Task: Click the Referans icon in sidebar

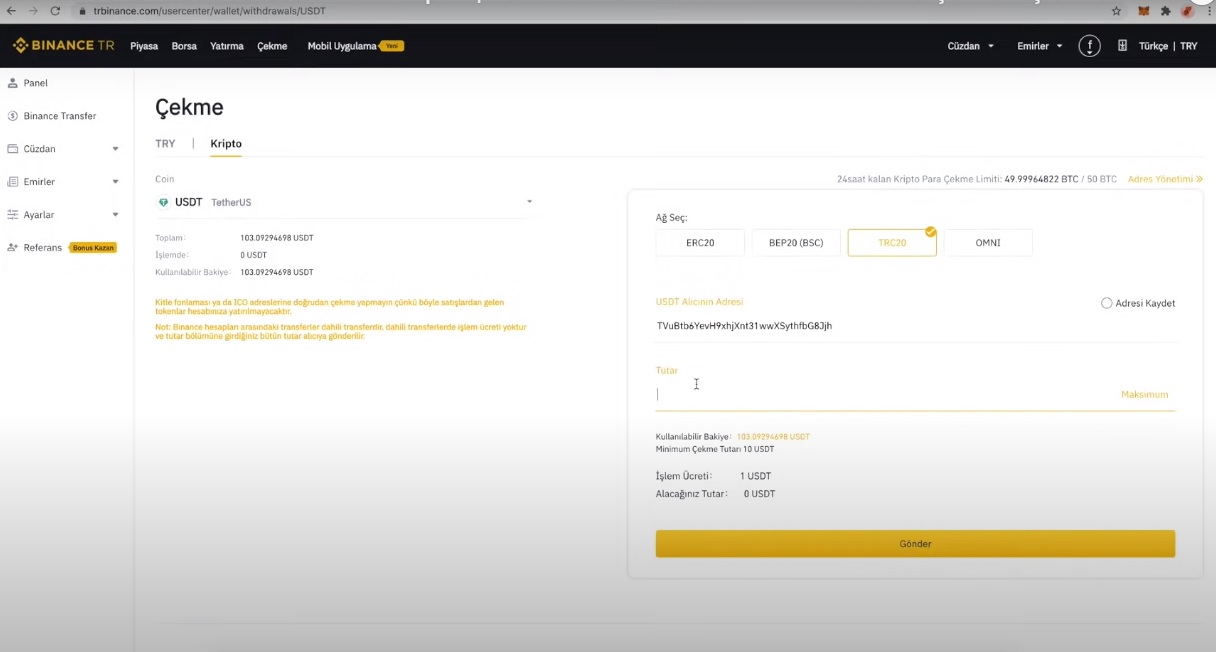Action: click(x=13, y=248)
